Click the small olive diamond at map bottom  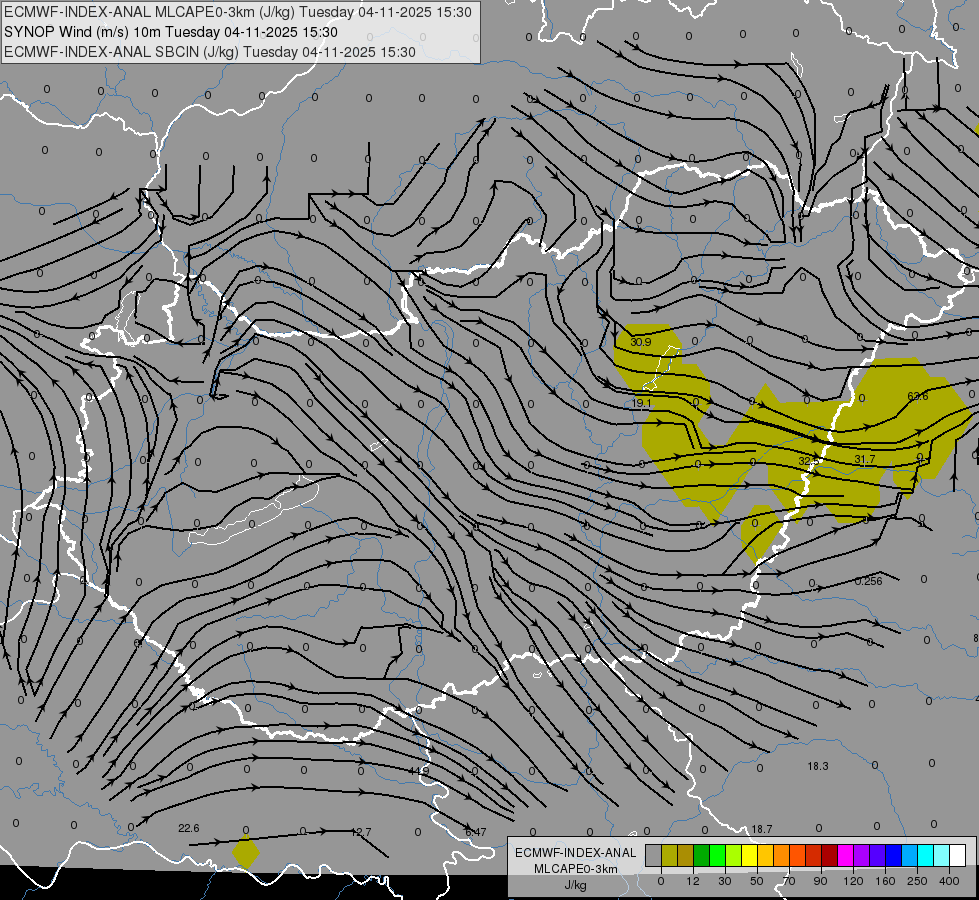245,852
